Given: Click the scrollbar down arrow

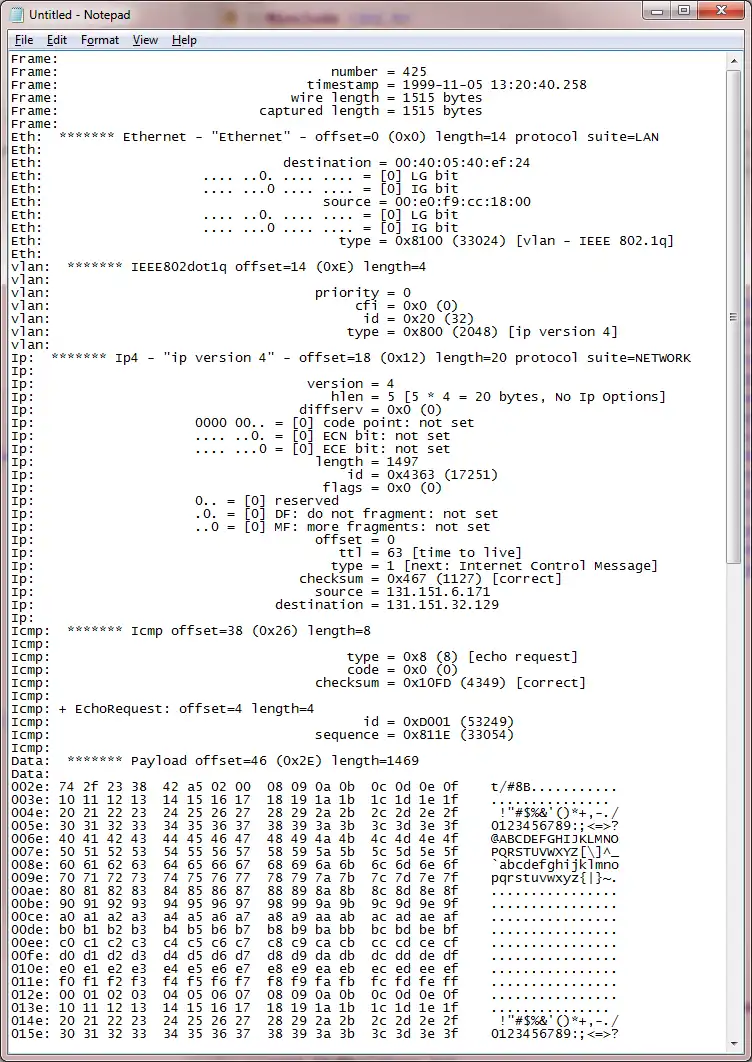Looking at the screenshot, I should pyautogui.click(x=734, y=1044).
